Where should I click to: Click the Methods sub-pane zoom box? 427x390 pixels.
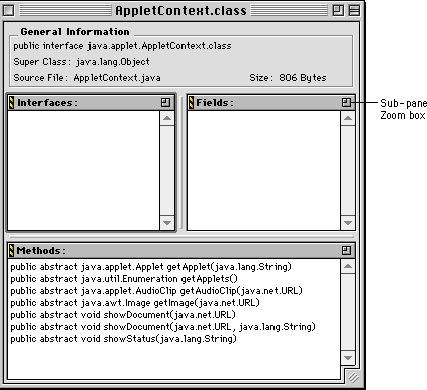346,250
